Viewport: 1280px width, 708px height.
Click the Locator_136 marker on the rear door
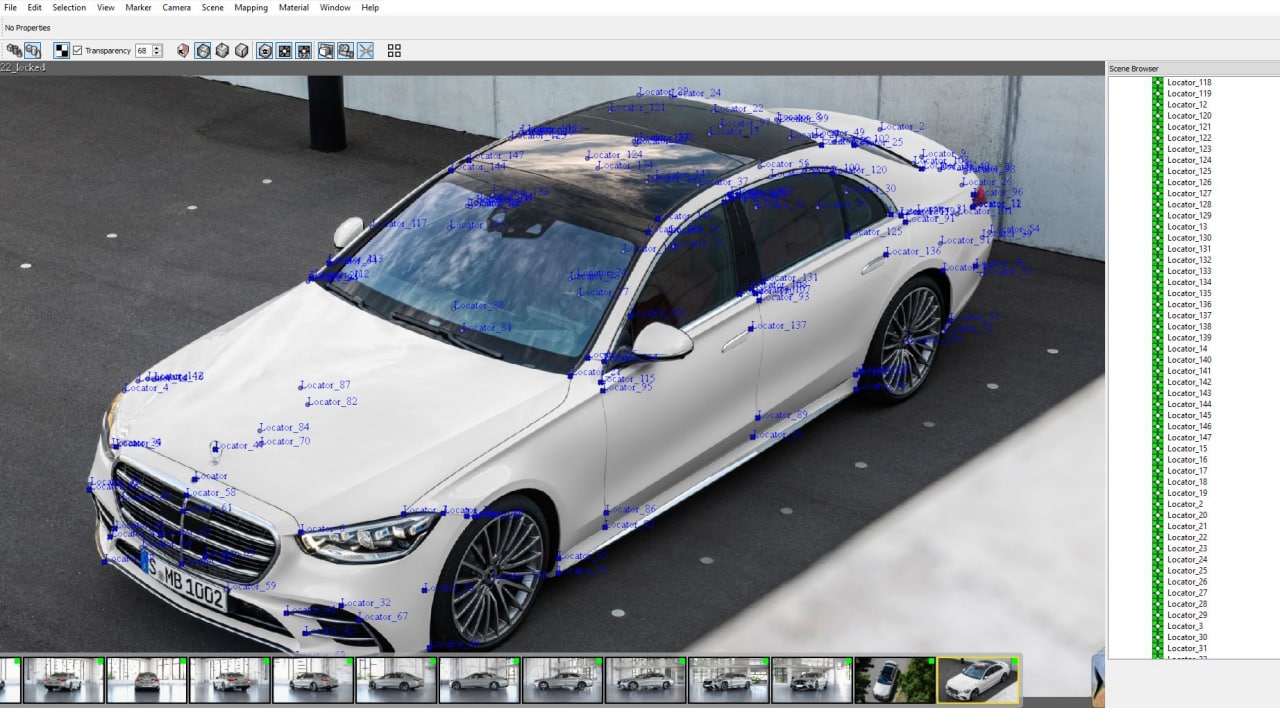(x=912, y=252)
